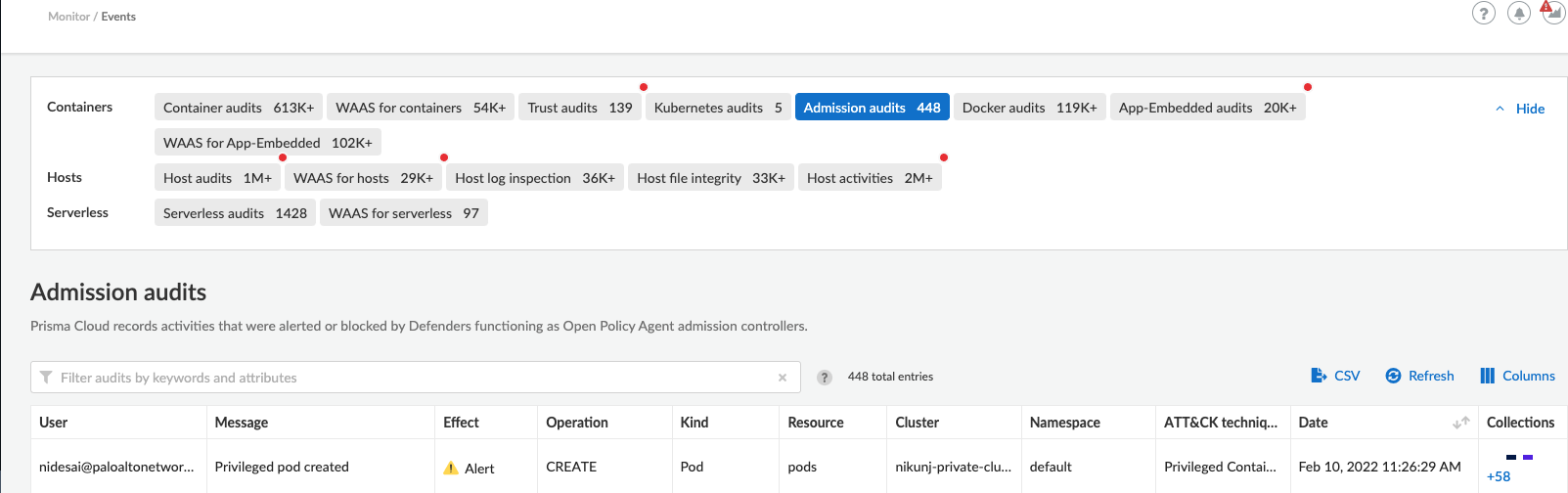The width and height of the screenshot is (1568, 493).
Task: Click the help question mark icon in header
Action: click(1483, 14)
